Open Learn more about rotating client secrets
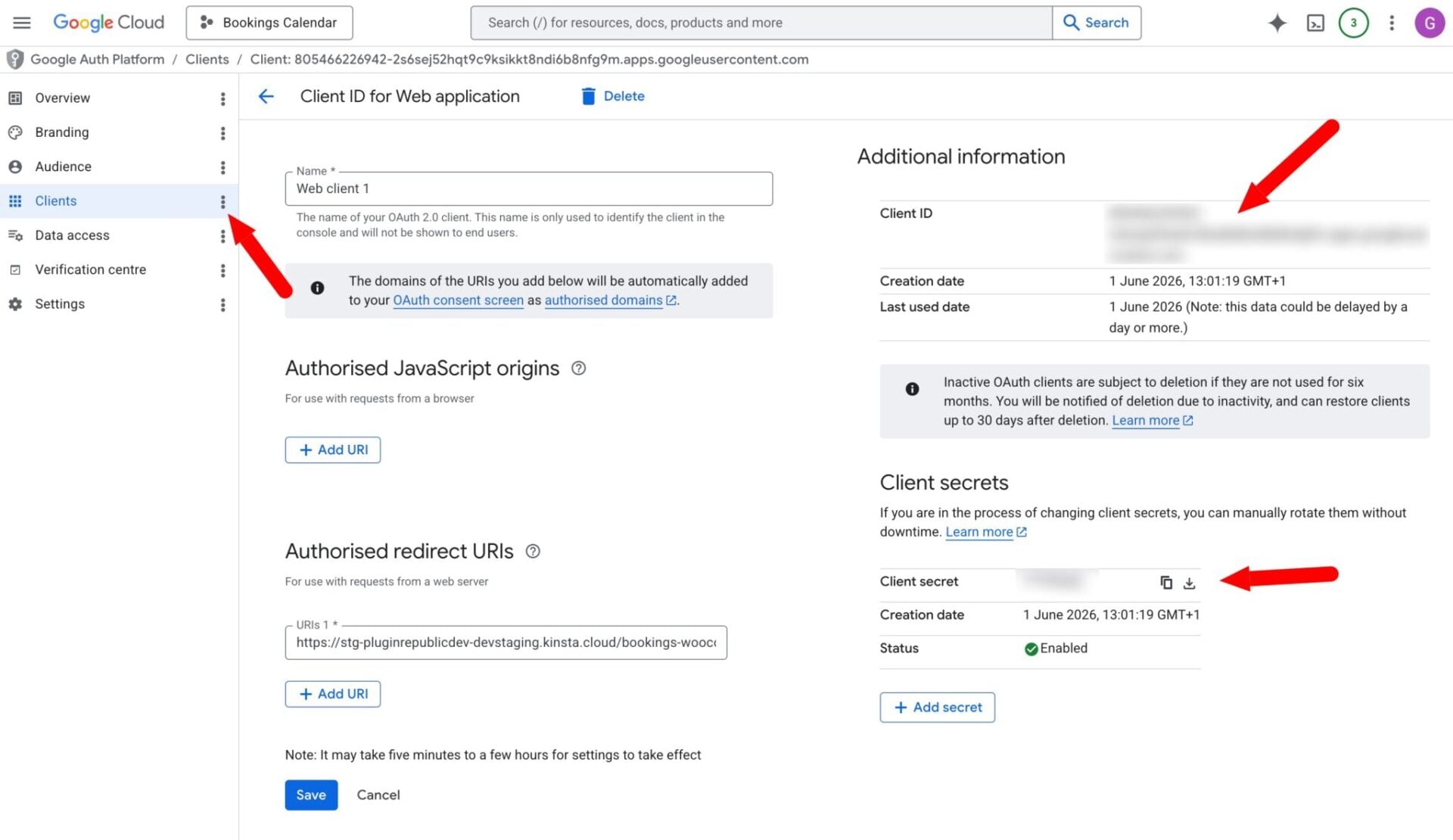 (986, 532)
